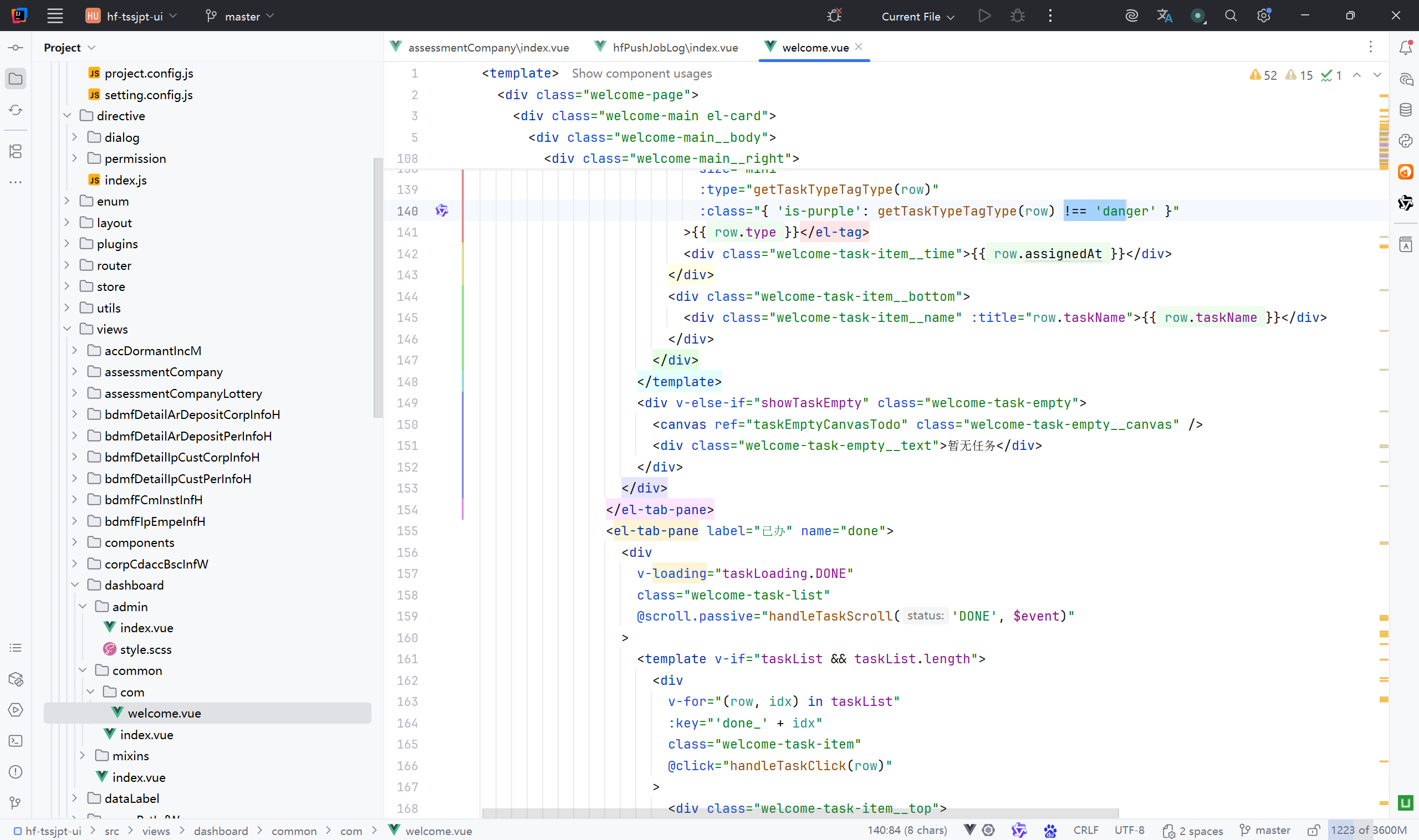Open the Database tool window
This screenshot has width=1419, height=840.
(x=1405, y=110)
